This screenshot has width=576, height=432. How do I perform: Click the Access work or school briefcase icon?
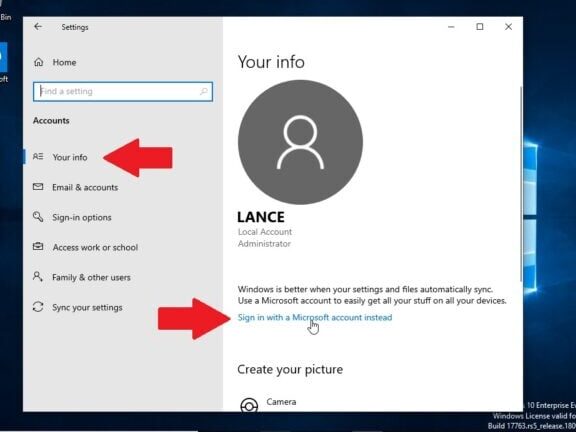point(38,246)
